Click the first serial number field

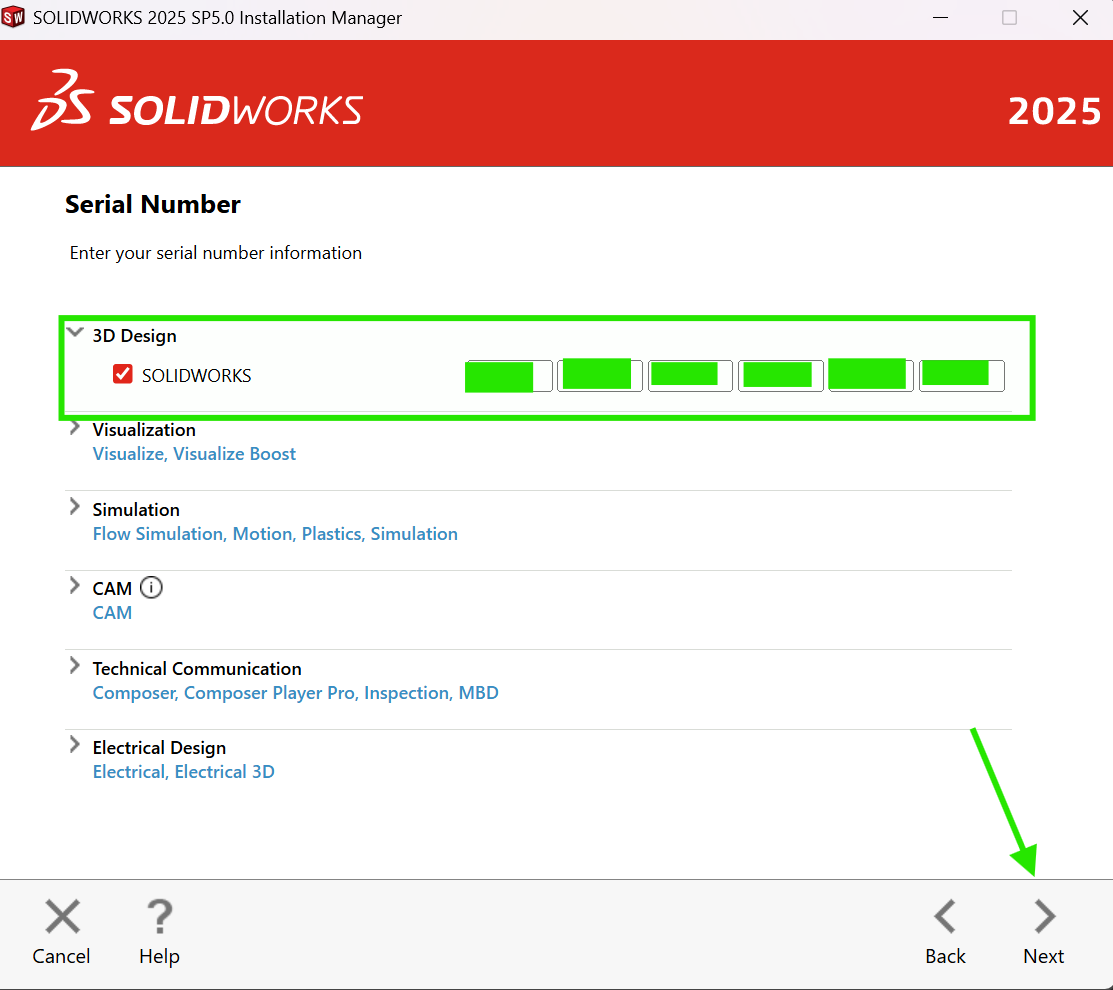point(509,376)
